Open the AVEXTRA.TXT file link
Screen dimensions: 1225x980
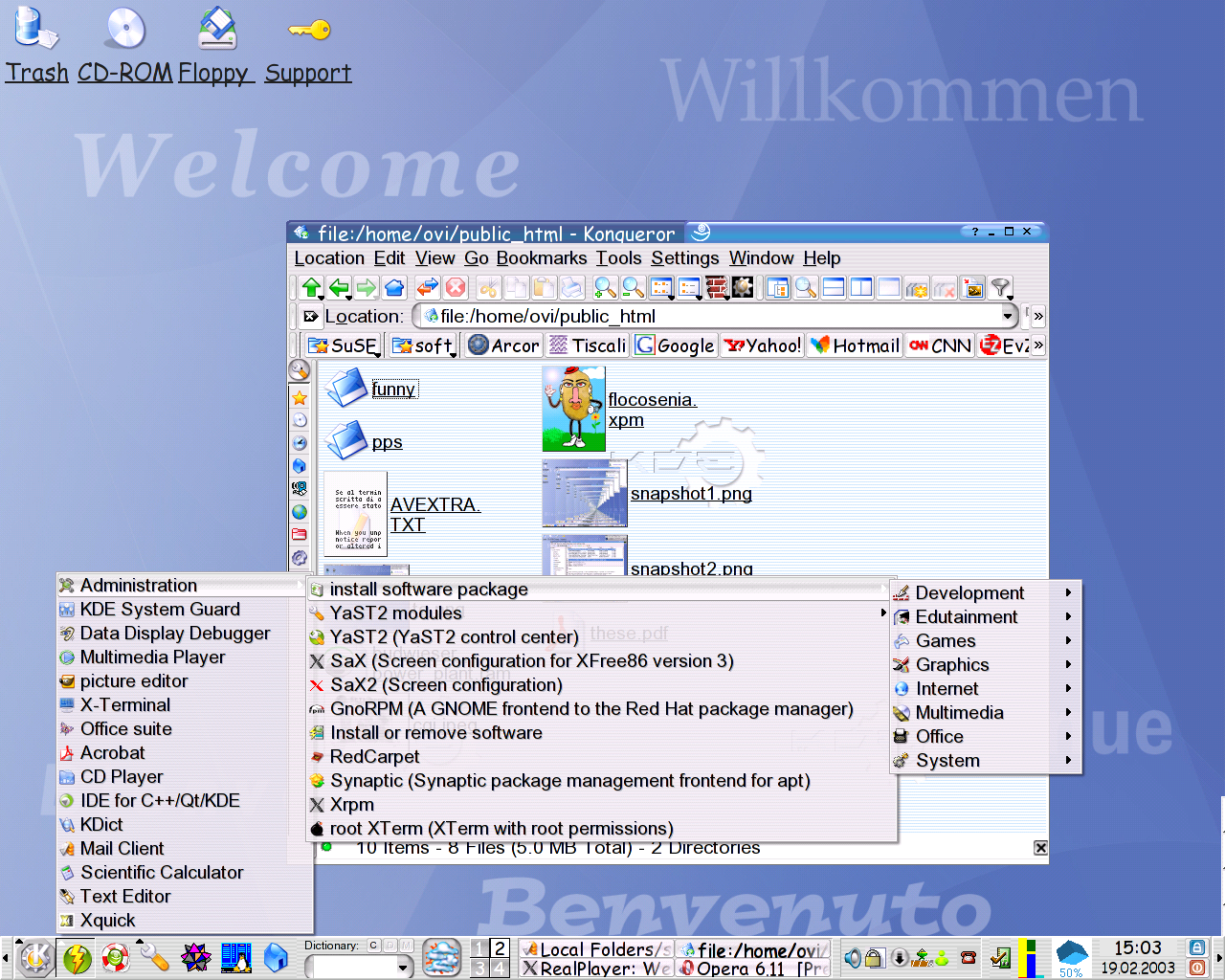point(434,515)
